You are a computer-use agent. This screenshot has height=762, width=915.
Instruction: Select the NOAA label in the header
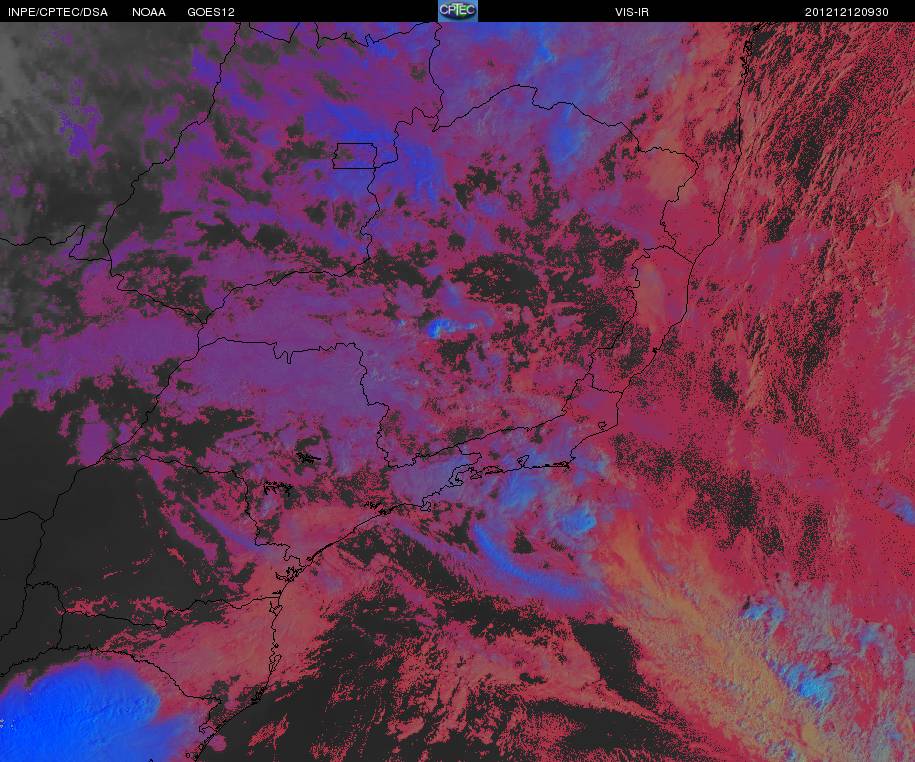(148, 12)
